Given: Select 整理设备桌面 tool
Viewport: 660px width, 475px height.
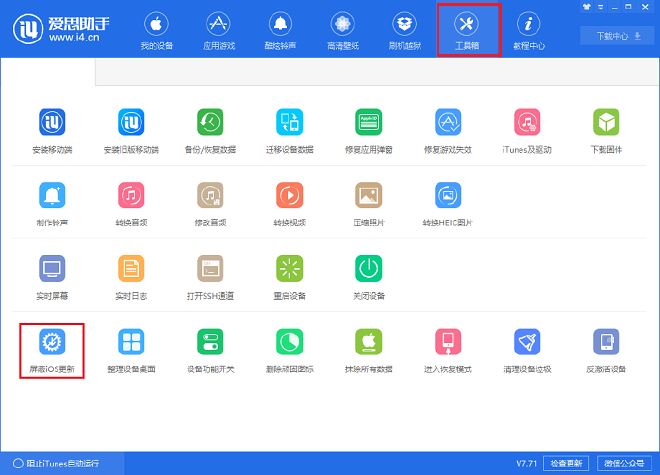Looking at the screenshot, I should [131, 343].
